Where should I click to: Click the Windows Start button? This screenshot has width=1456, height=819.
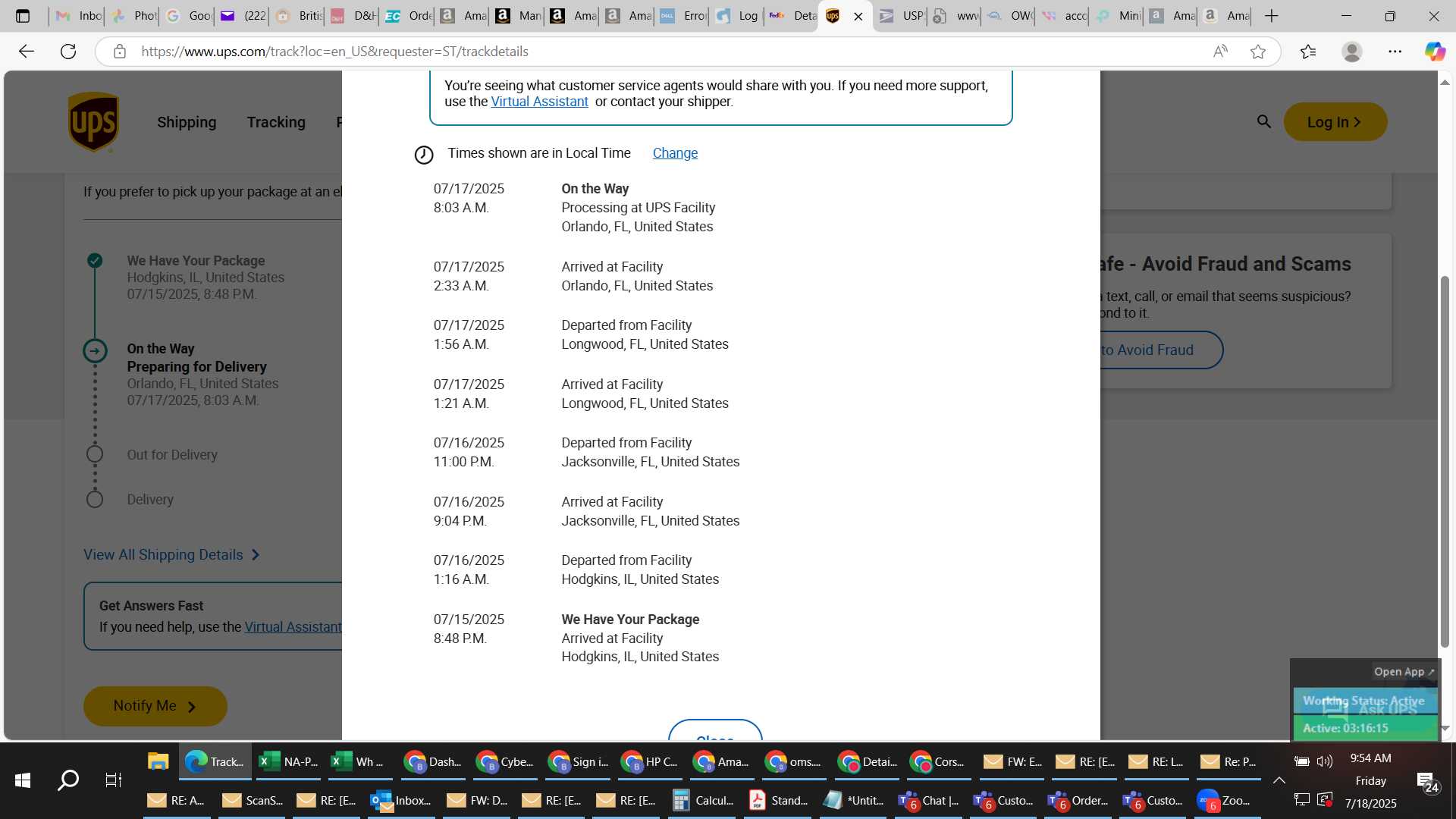point(23,780)
